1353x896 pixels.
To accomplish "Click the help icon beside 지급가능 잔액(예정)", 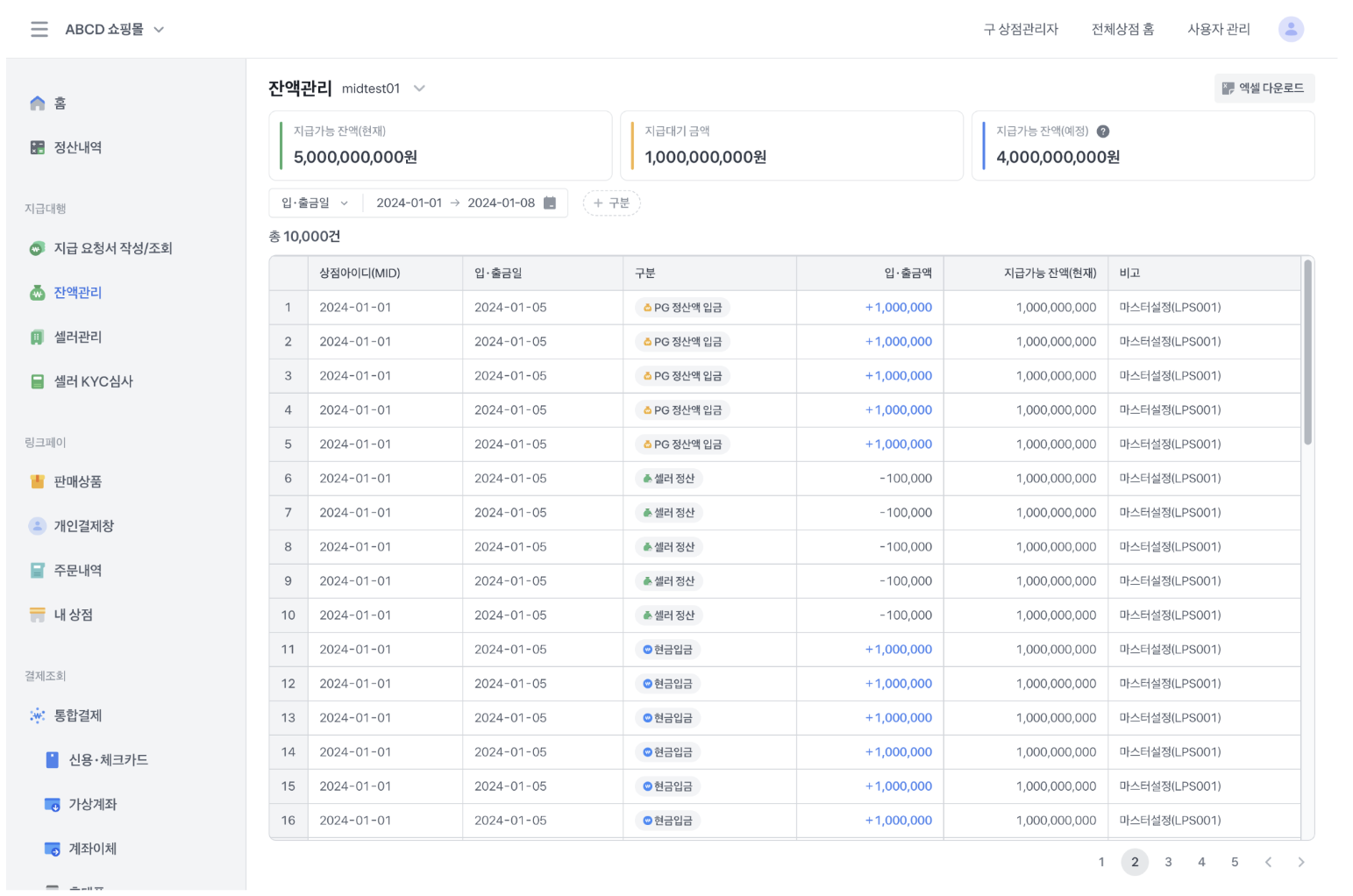I will point(1103,132).
